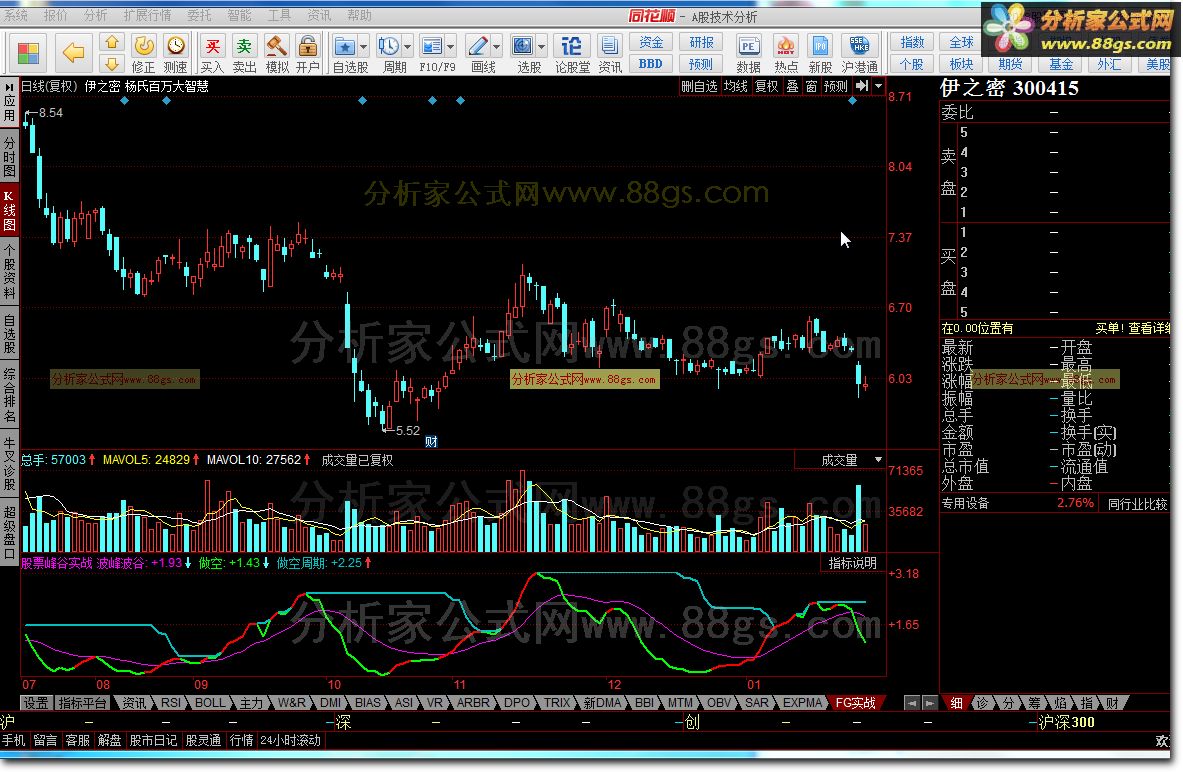The image size is (1183, 772).
Task: Toggle 复权 price adjustment mode
Action: (x=767, y=86)
